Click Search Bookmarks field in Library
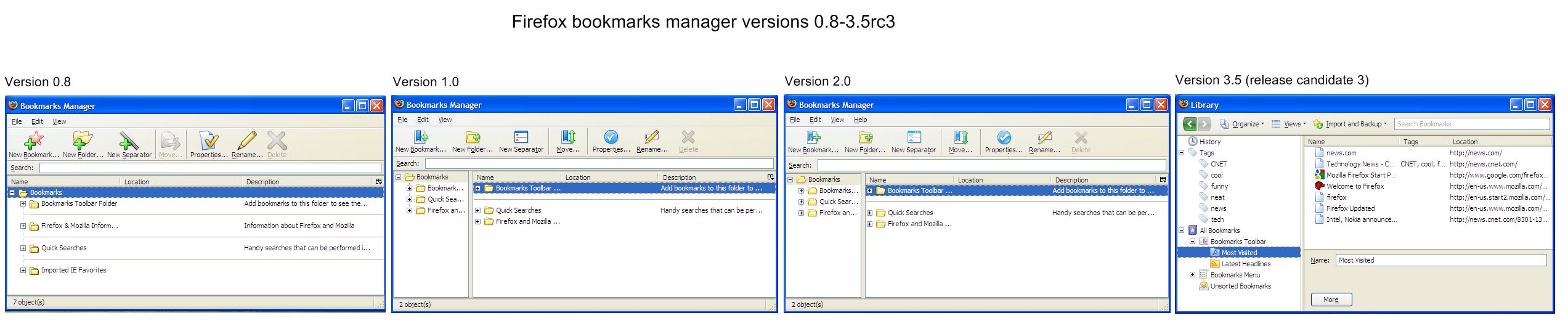Screen dimensions: 1568x331 1472,124
